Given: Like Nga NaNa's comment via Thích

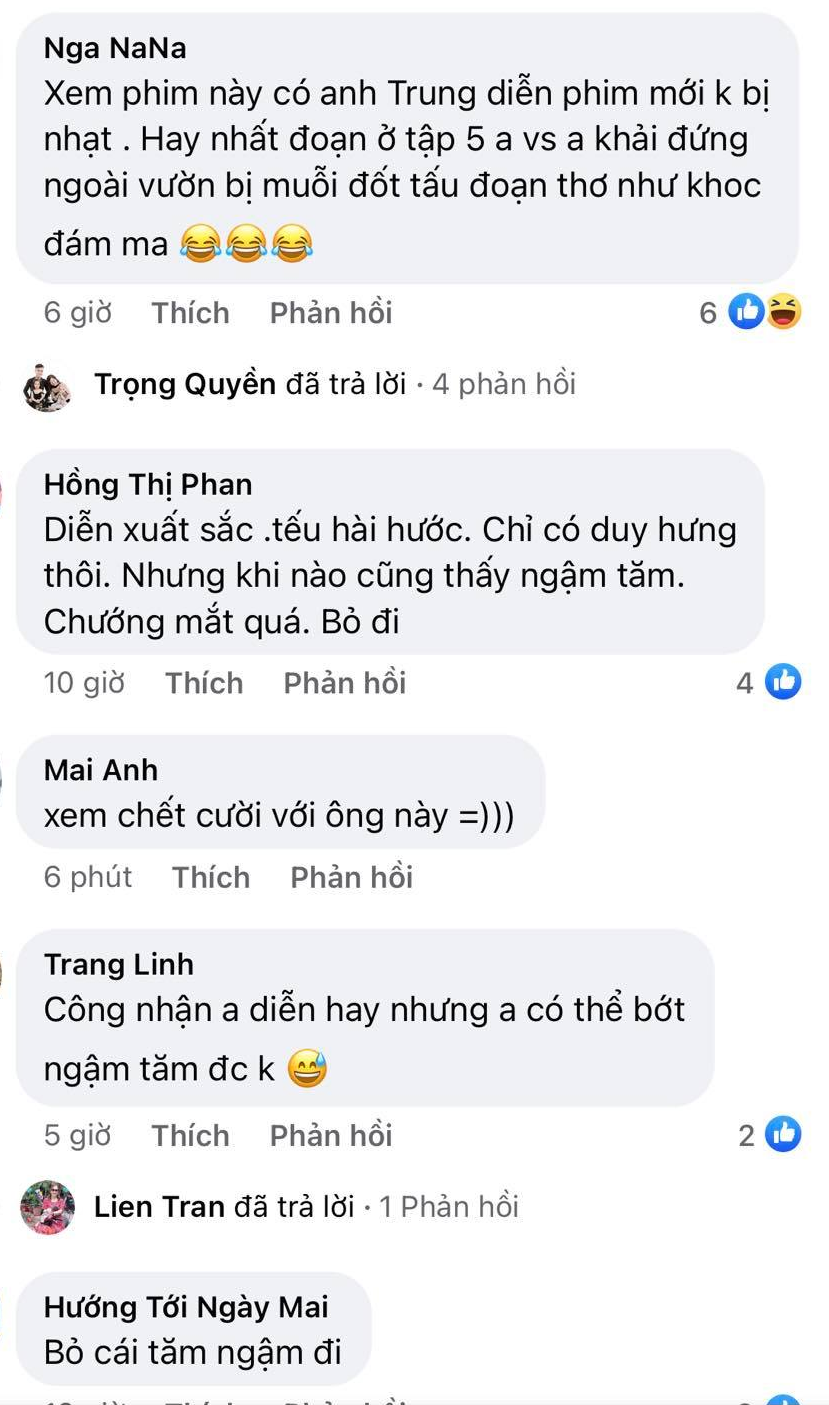Looking at the screenshot, I should click(x=191, y=313).
